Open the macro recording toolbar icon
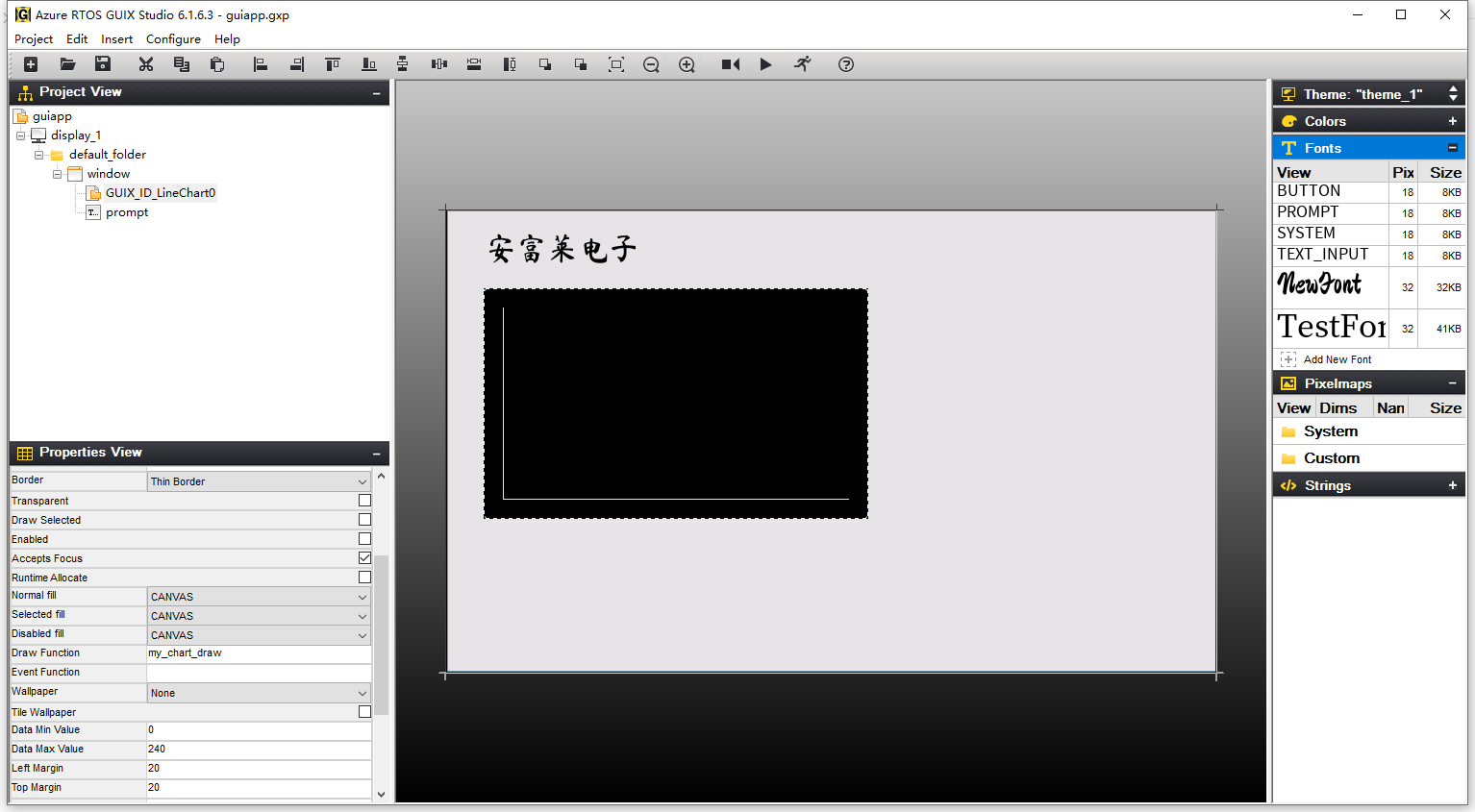The image size is (1475, 812). click(731, 64)
